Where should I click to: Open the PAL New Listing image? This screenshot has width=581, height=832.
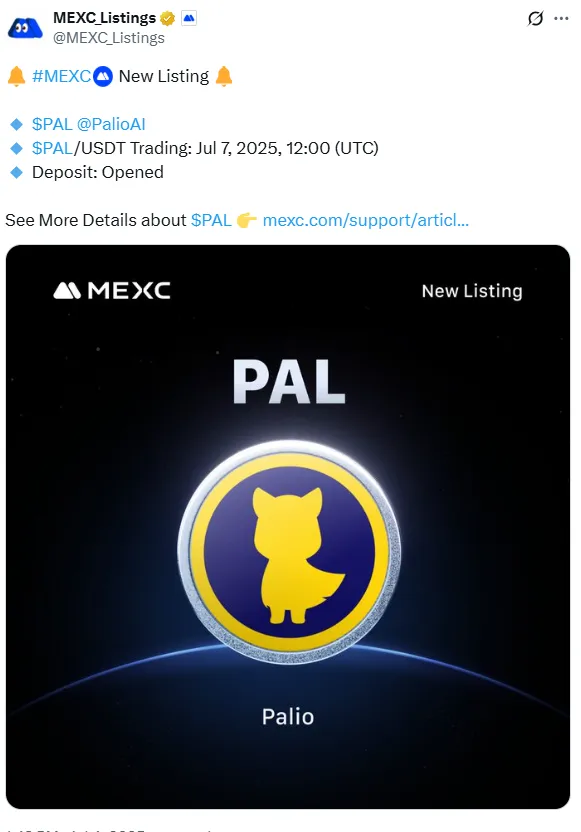click(288, 527)
